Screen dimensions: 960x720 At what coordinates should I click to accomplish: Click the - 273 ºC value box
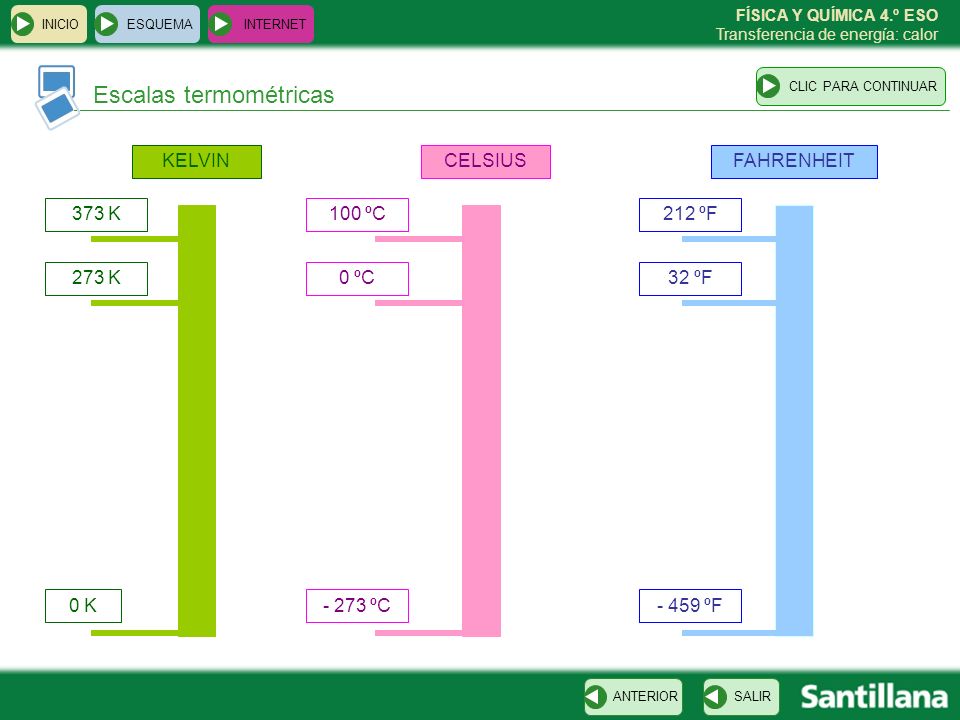coord(357,606)
